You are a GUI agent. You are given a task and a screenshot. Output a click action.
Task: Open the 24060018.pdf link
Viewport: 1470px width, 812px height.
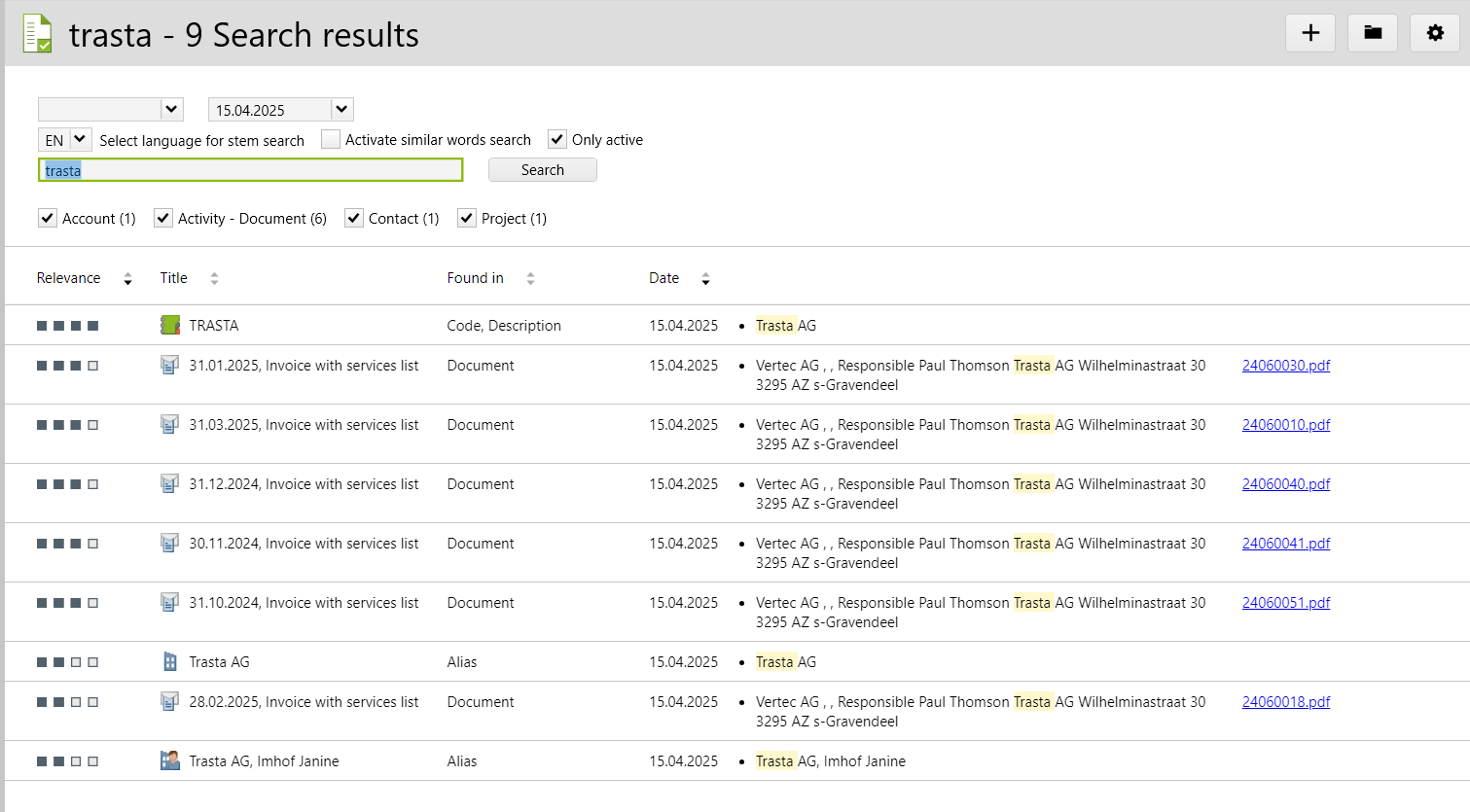(x=1285, y=702)
